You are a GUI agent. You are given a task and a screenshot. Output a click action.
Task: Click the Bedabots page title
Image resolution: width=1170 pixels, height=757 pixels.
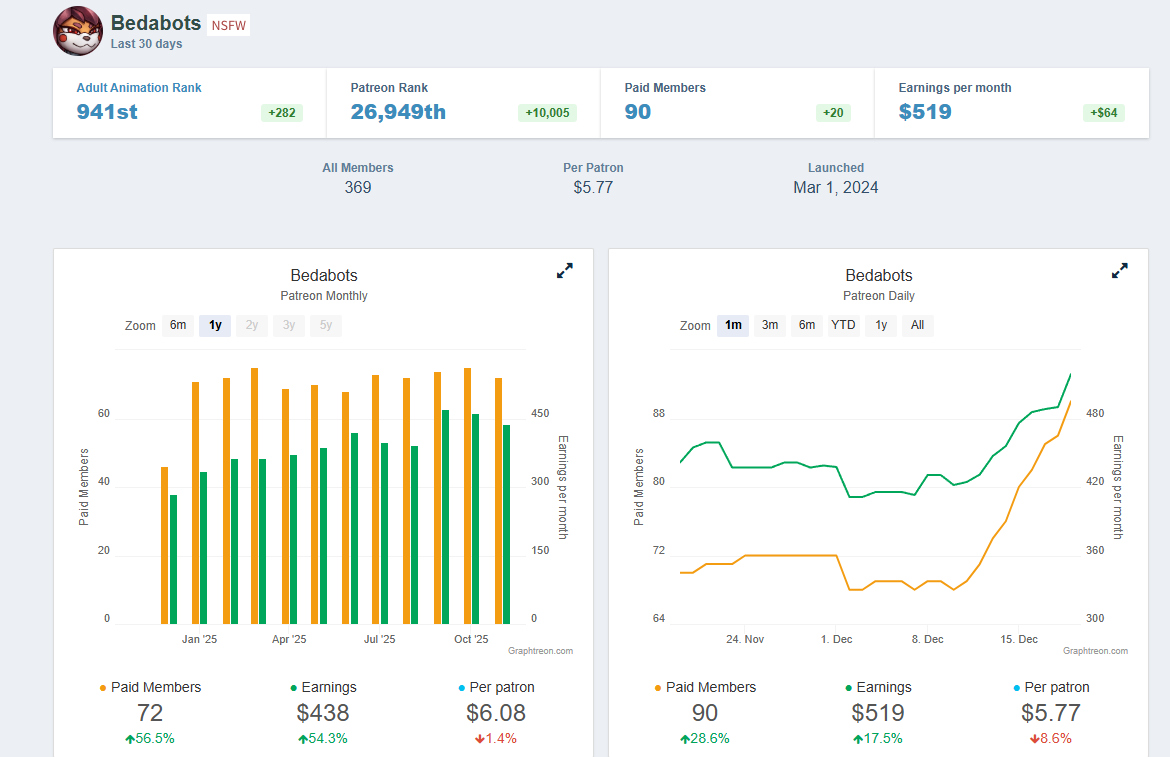coord(156,23)
